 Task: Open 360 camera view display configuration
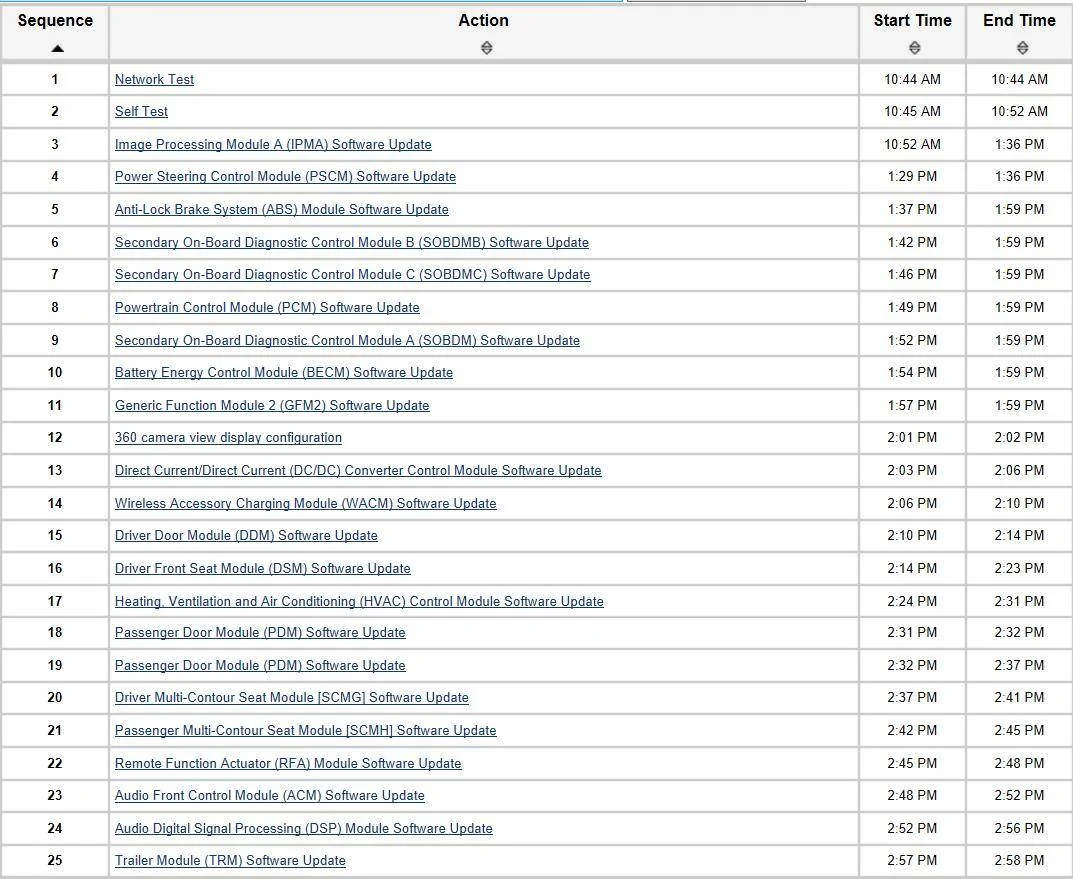pos(228,438)
